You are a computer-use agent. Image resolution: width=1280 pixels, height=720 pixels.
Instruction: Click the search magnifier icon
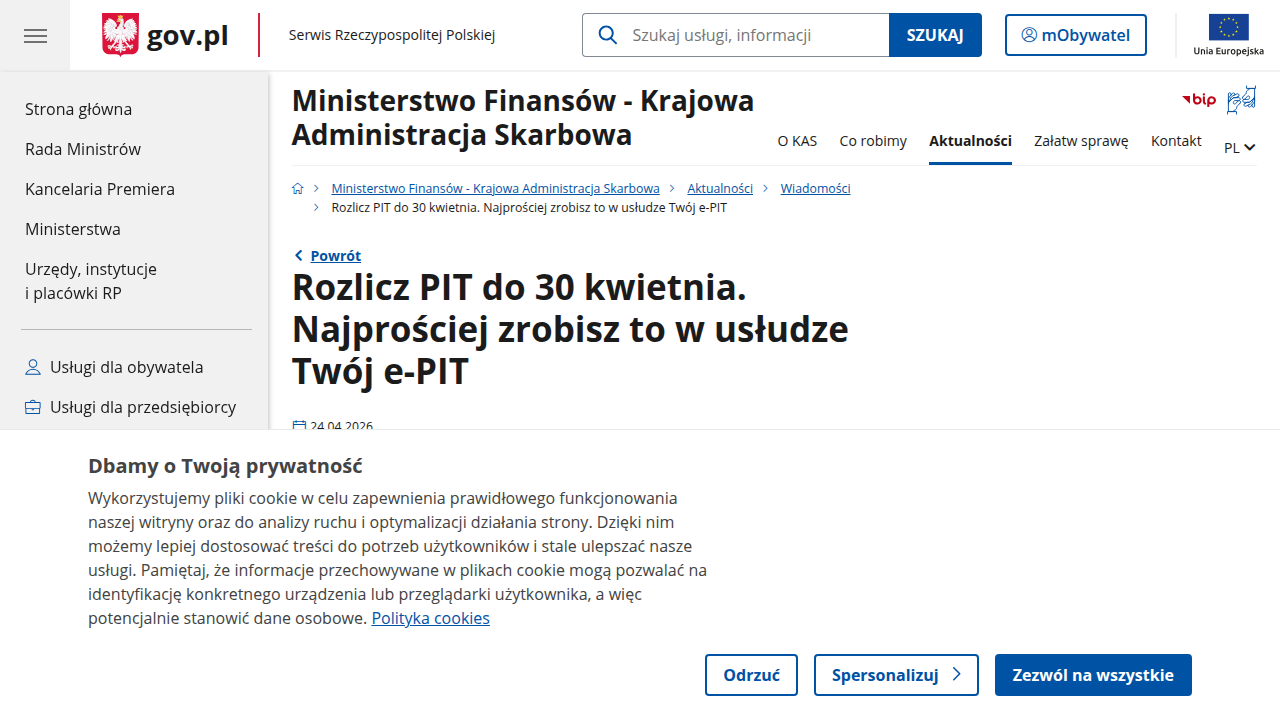607,35
